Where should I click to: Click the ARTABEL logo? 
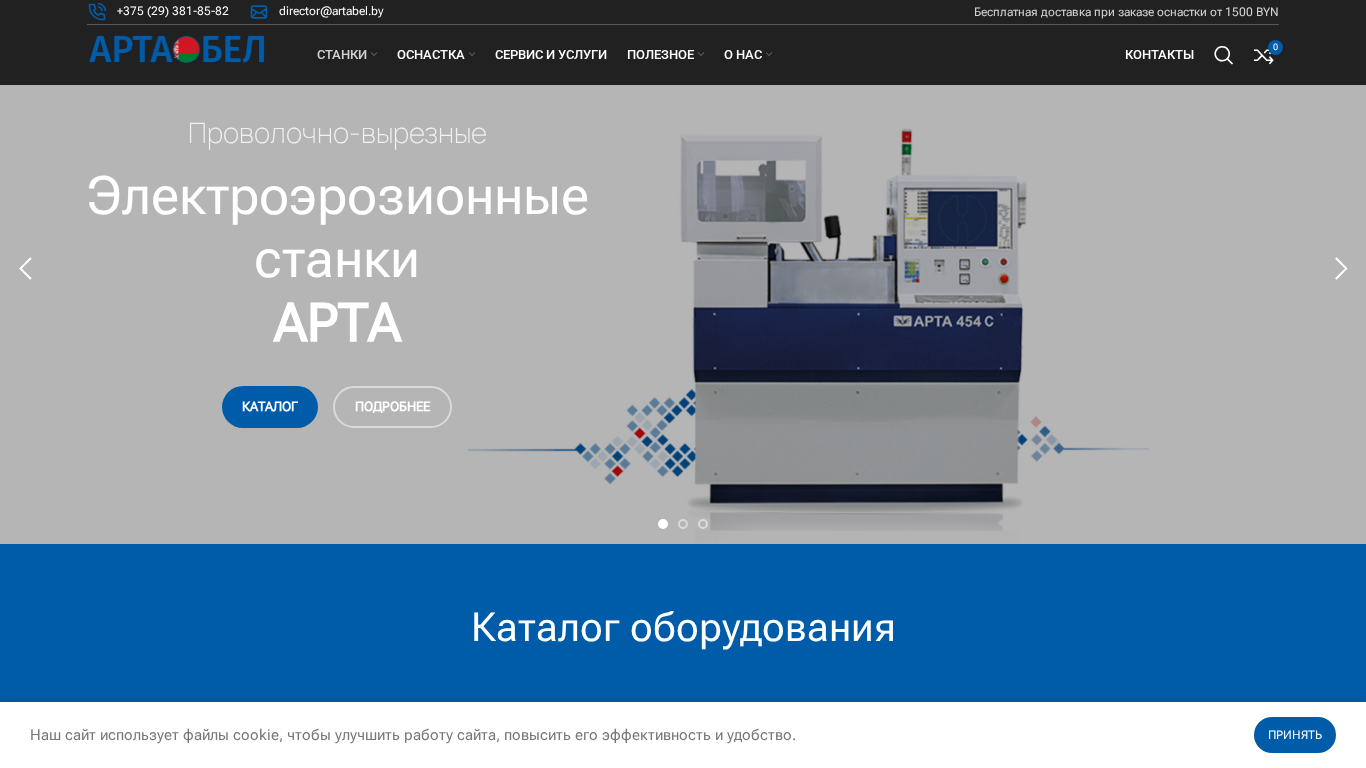point(177,49)
